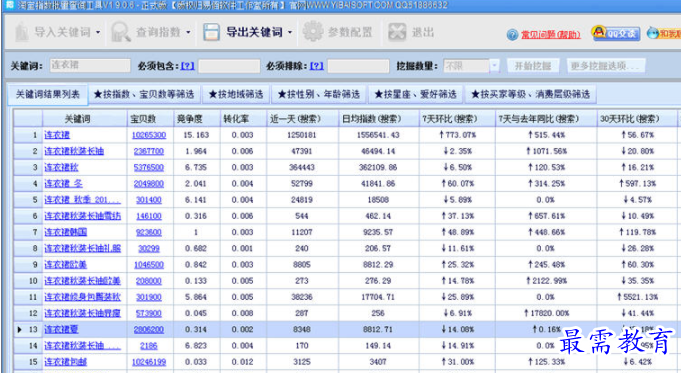
Task: Click the 导入关键词 import icon
Action: [21, 32]
